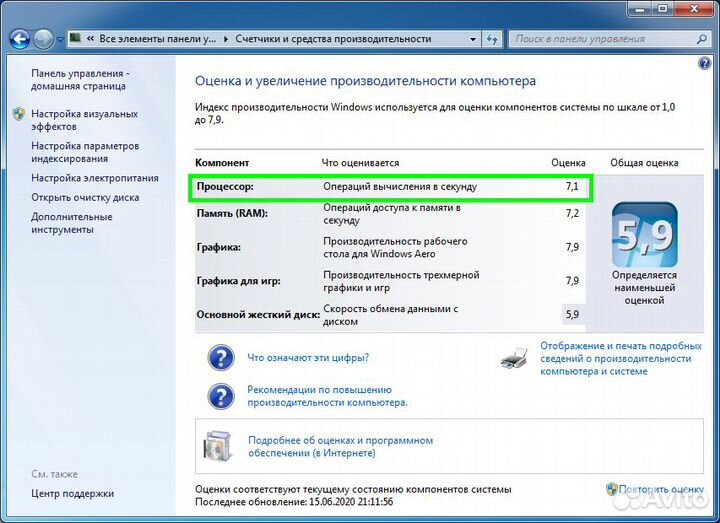This screenshot has width=720, height=523.
Task: Click 'Повторить оценку' link
Action: 662,489
